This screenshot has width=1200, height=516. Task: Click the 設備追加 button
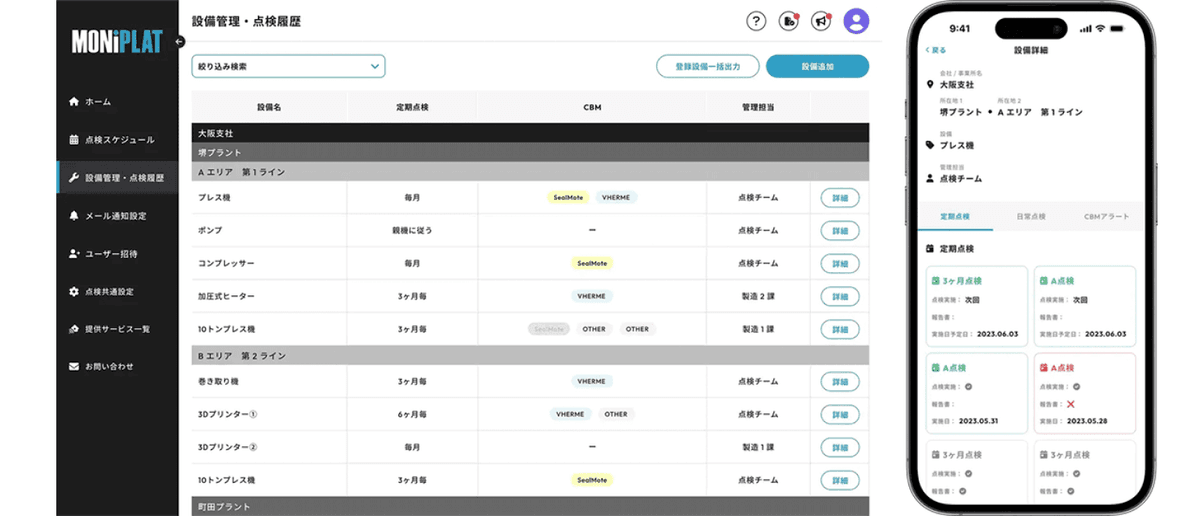[x=817, y=67]
